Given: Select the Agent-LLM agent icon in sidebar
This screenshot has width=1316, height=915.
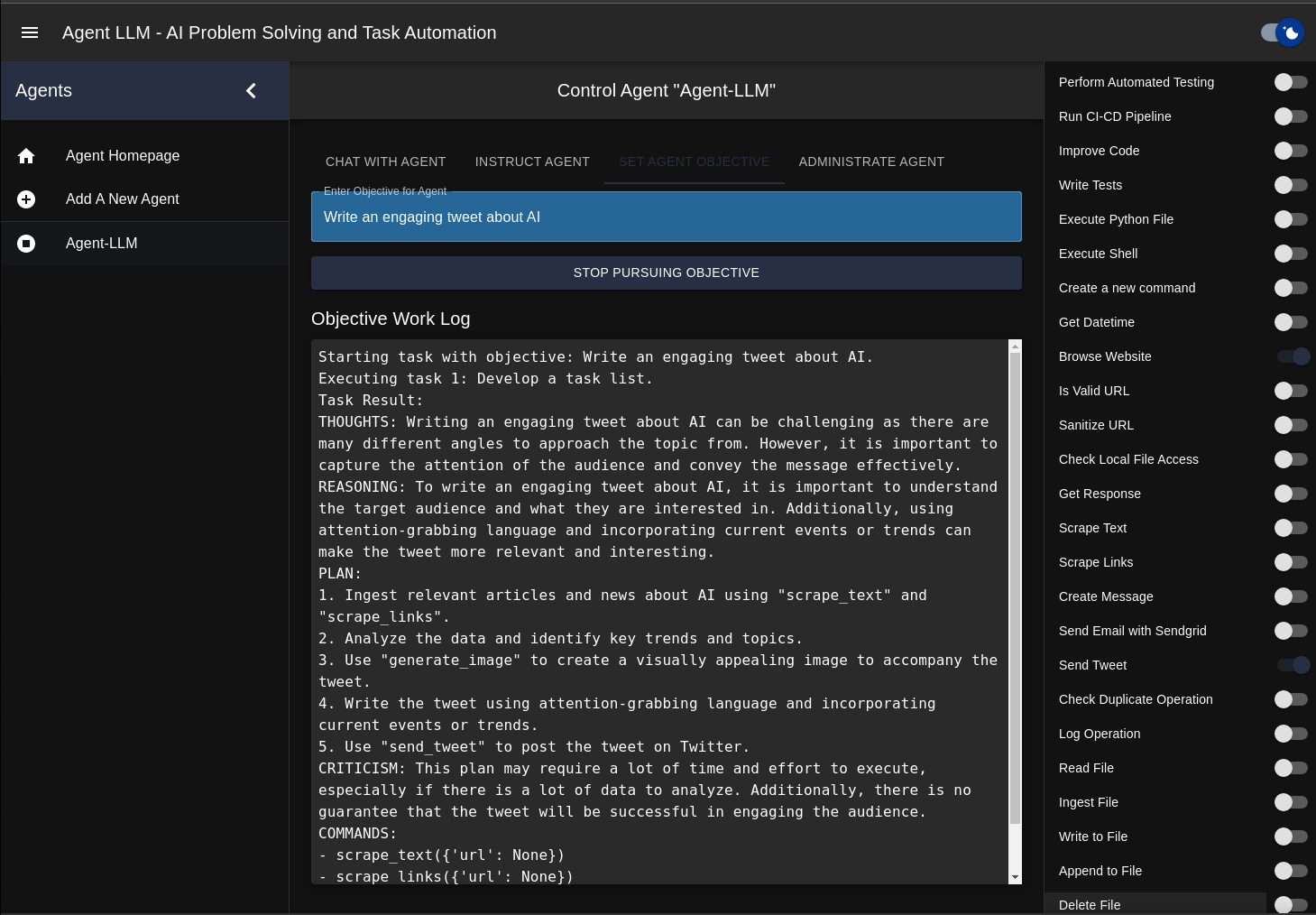Looking at the screenshot, I should point(26,244).
